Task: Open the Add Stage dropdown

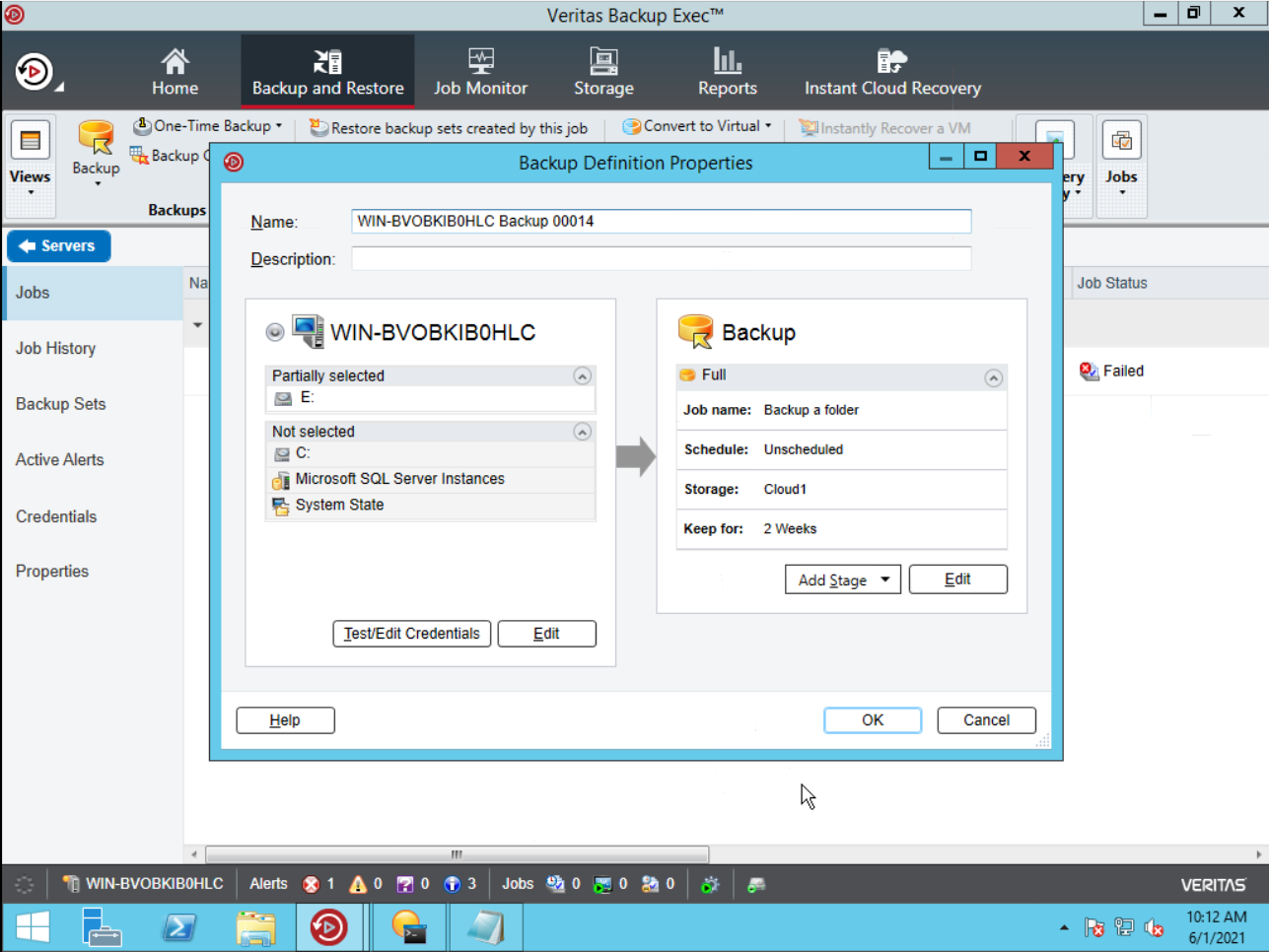Action: coord(843,579)
